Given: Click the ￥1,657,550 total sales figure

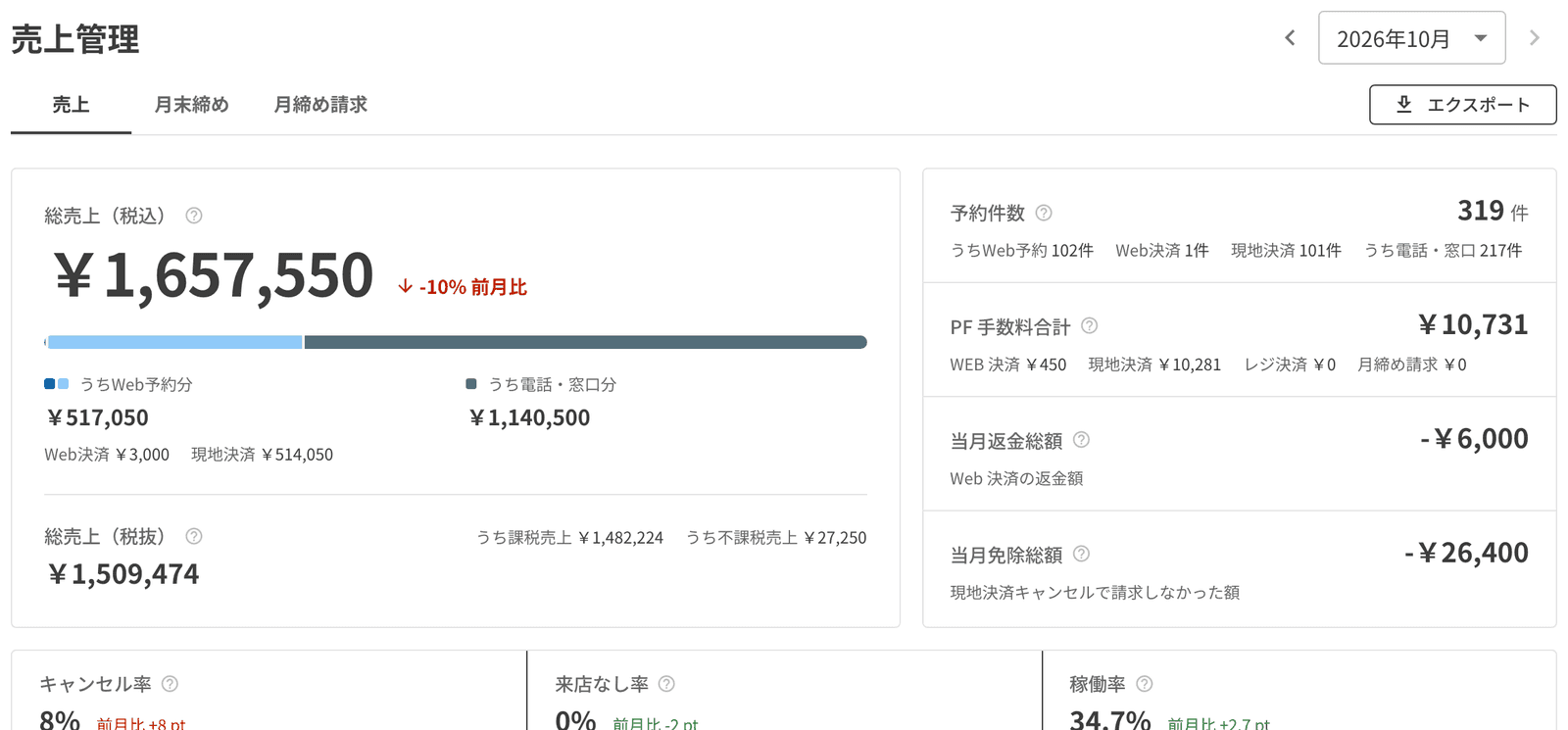Looking at the screenshot, I should (x=214, y=274).
